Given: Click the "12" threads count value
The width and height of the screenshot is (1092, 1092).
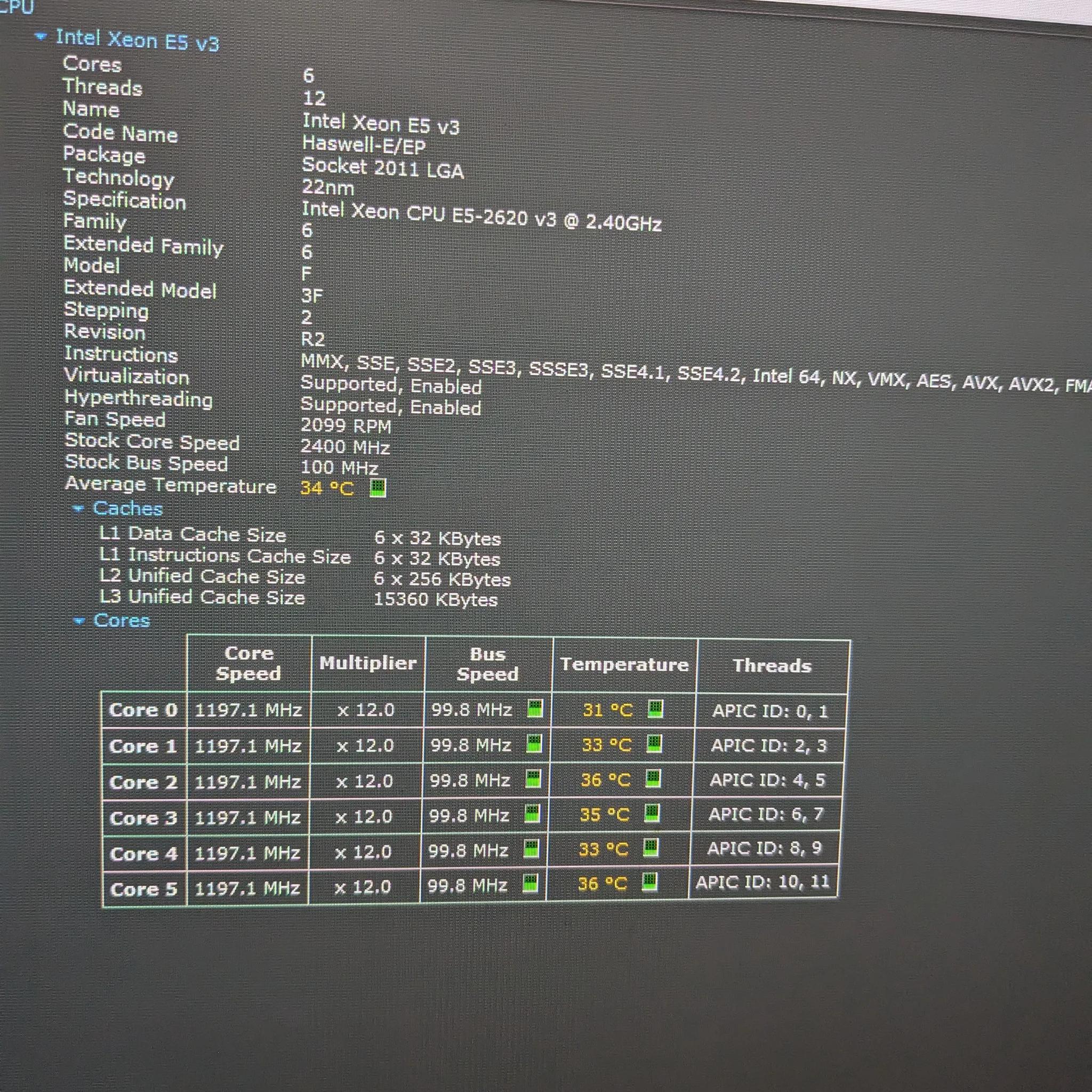Looking at the screenshot, I should [314, 98].
